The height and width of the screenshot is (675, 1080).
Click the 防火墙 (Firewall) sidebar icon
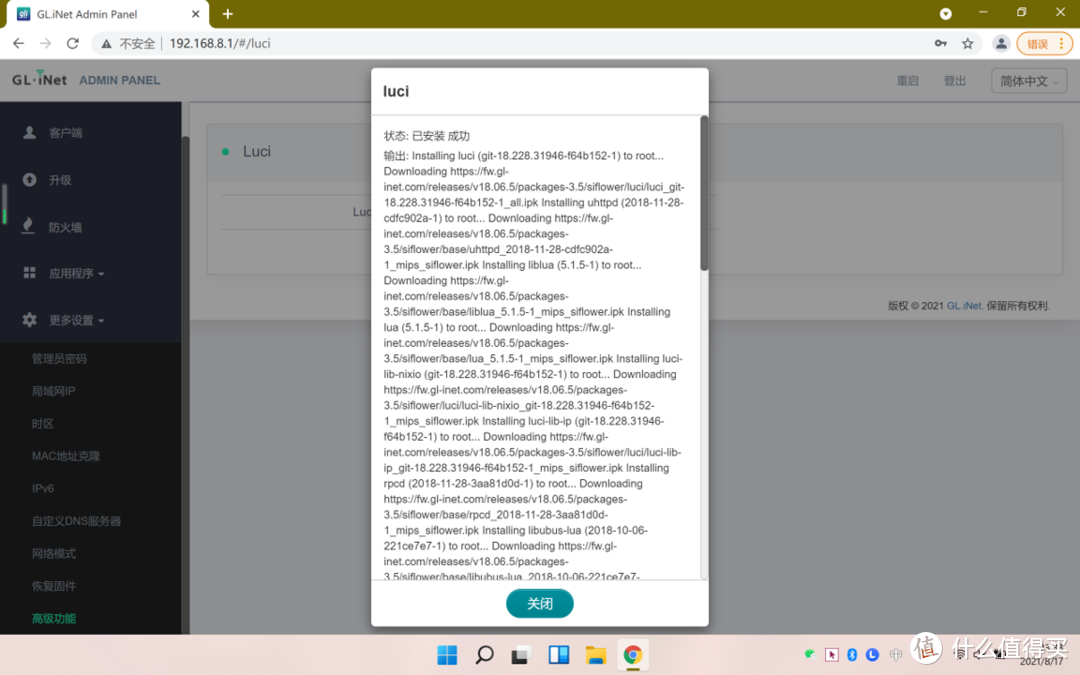pyautogui.click(x=28, y=226)
